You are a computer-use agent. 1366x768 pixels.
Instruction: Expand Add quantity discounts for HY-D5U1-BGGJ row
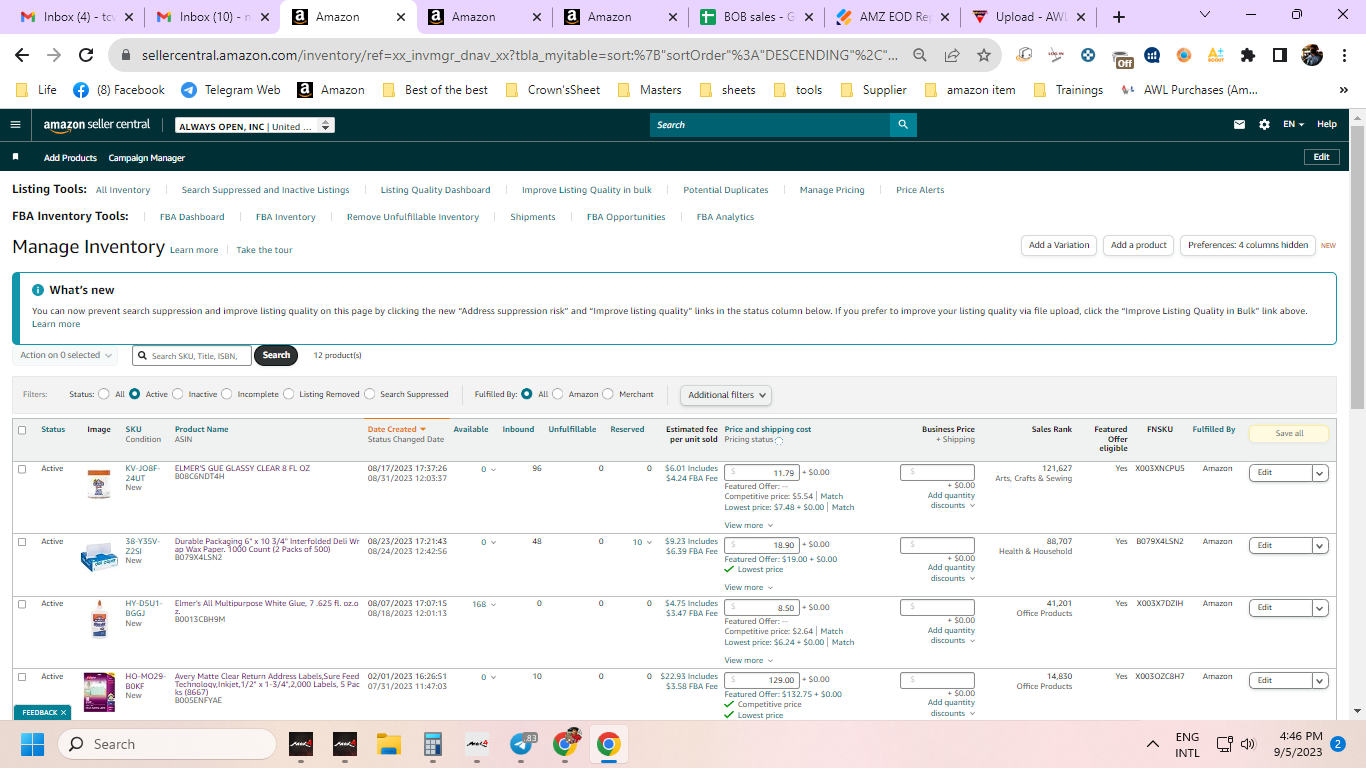(951, 635)
